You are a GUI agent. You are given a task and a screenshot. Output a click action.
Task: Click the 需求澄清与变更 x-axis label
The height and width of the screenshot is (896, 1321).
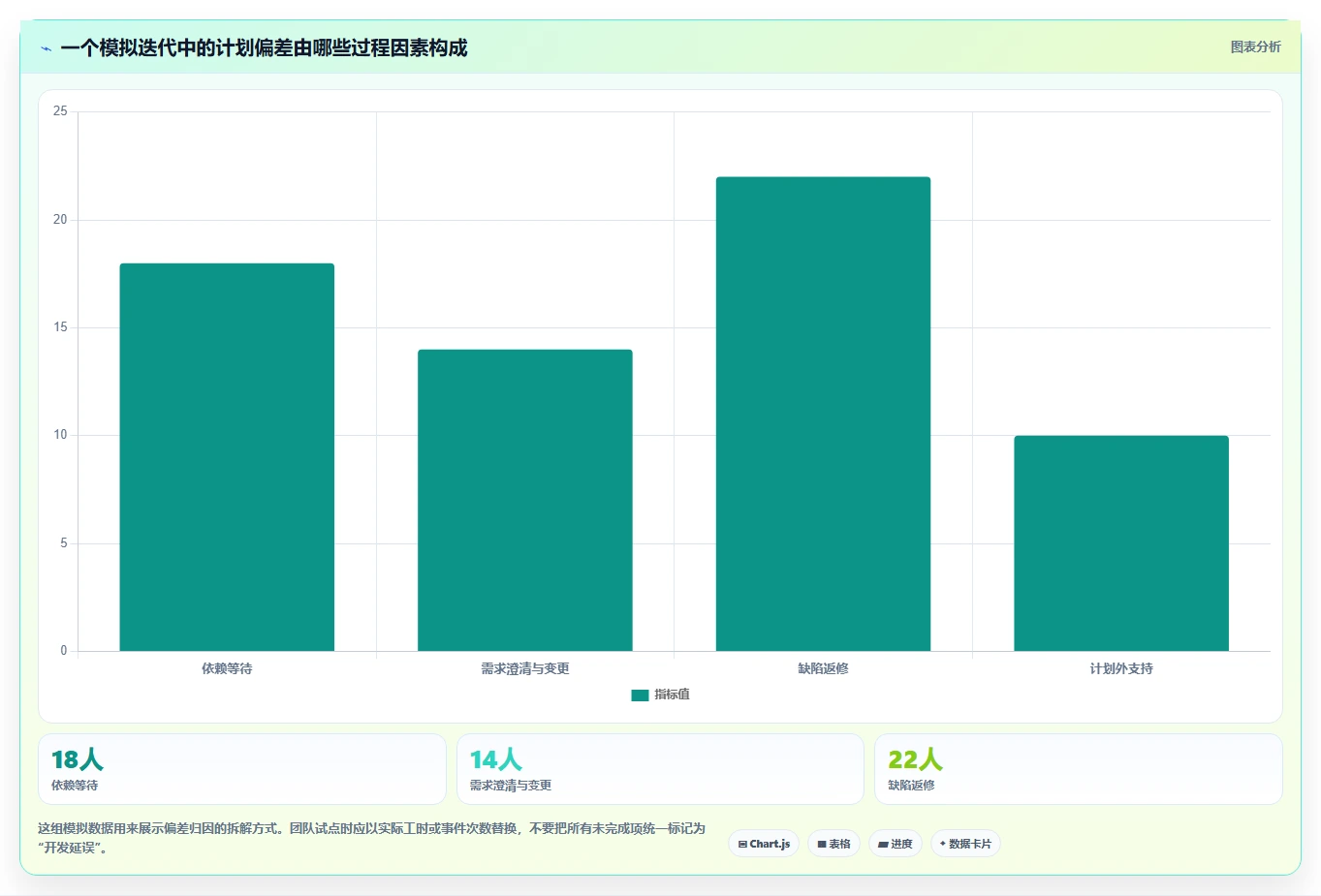click(x=525, y=668)
